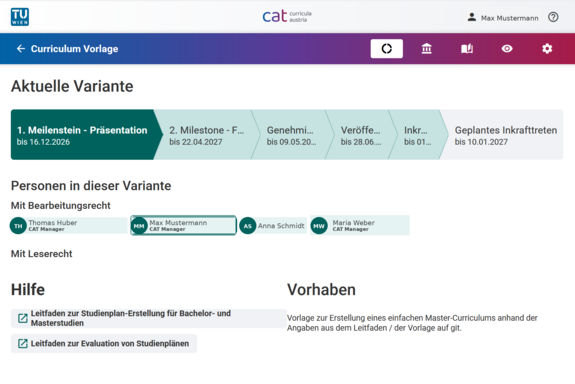Click the Curriculum Vorlage title

[x=74, y=49]
